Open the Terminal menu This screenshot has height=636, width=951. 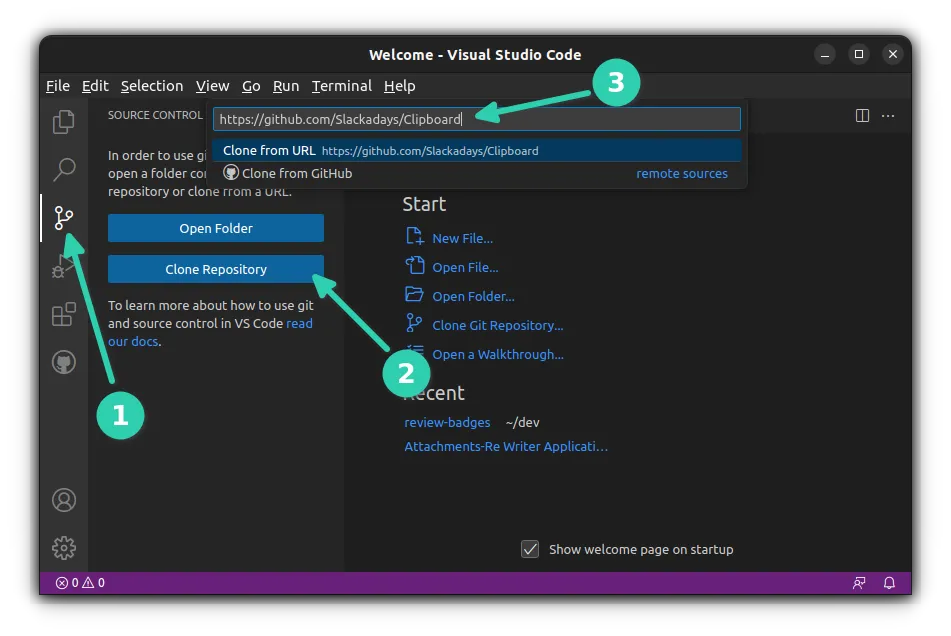click(x=341, y=86)
